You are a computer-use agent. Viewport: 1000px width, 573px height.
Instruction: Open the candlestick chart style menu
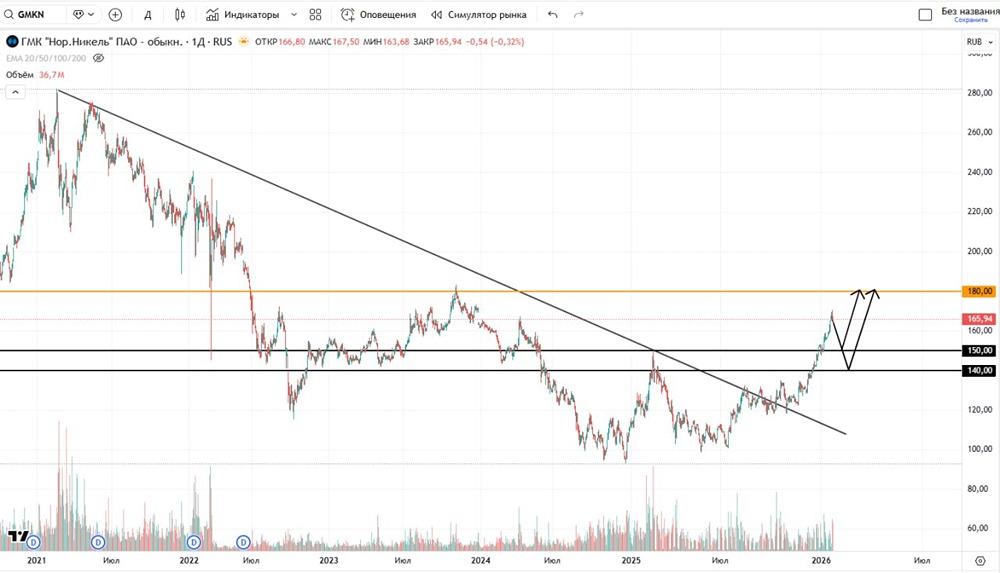[x=180, y=14]
